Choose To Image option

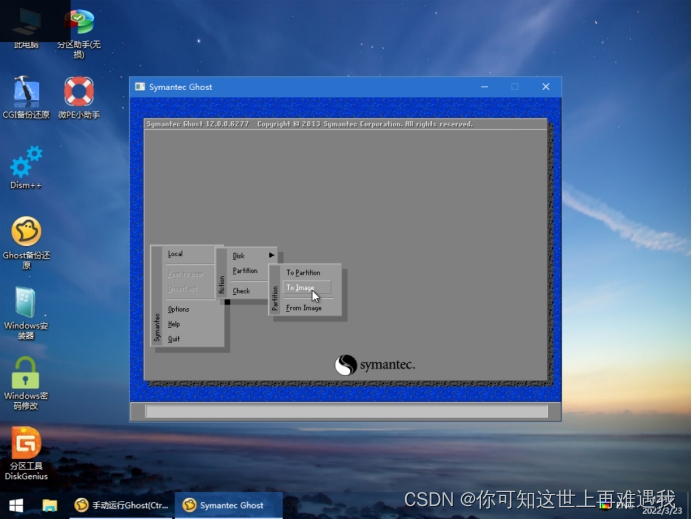(307, 287)
